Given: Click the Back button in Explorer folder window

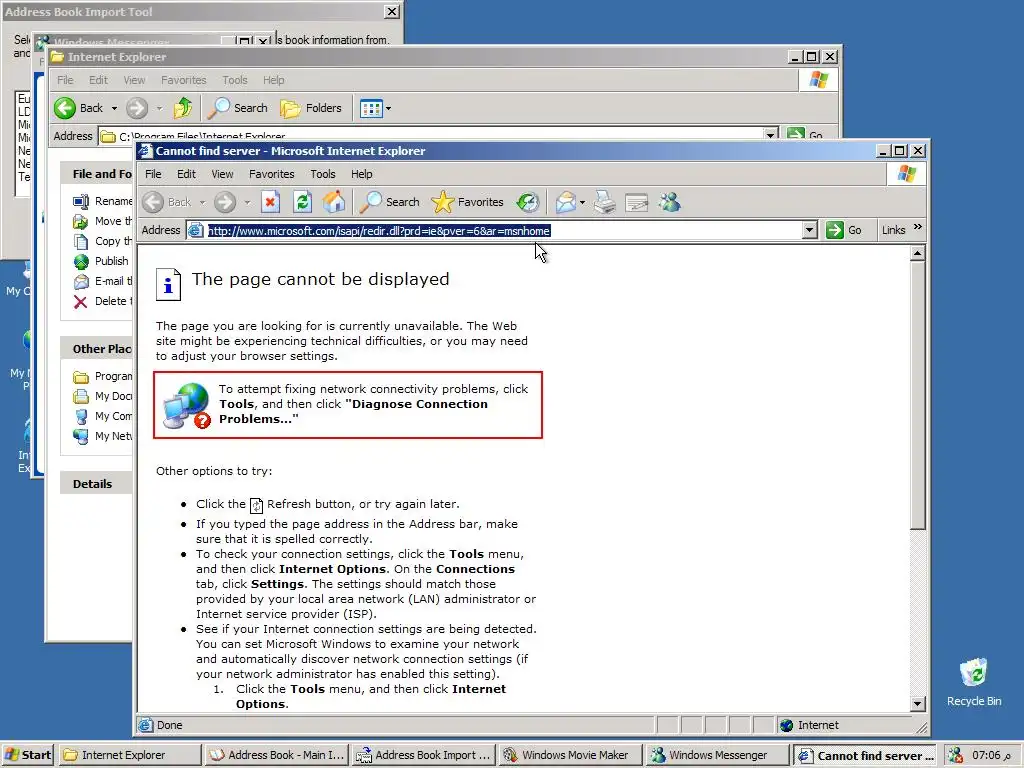Looking at the screenshot, I should [x=79, y=108].
